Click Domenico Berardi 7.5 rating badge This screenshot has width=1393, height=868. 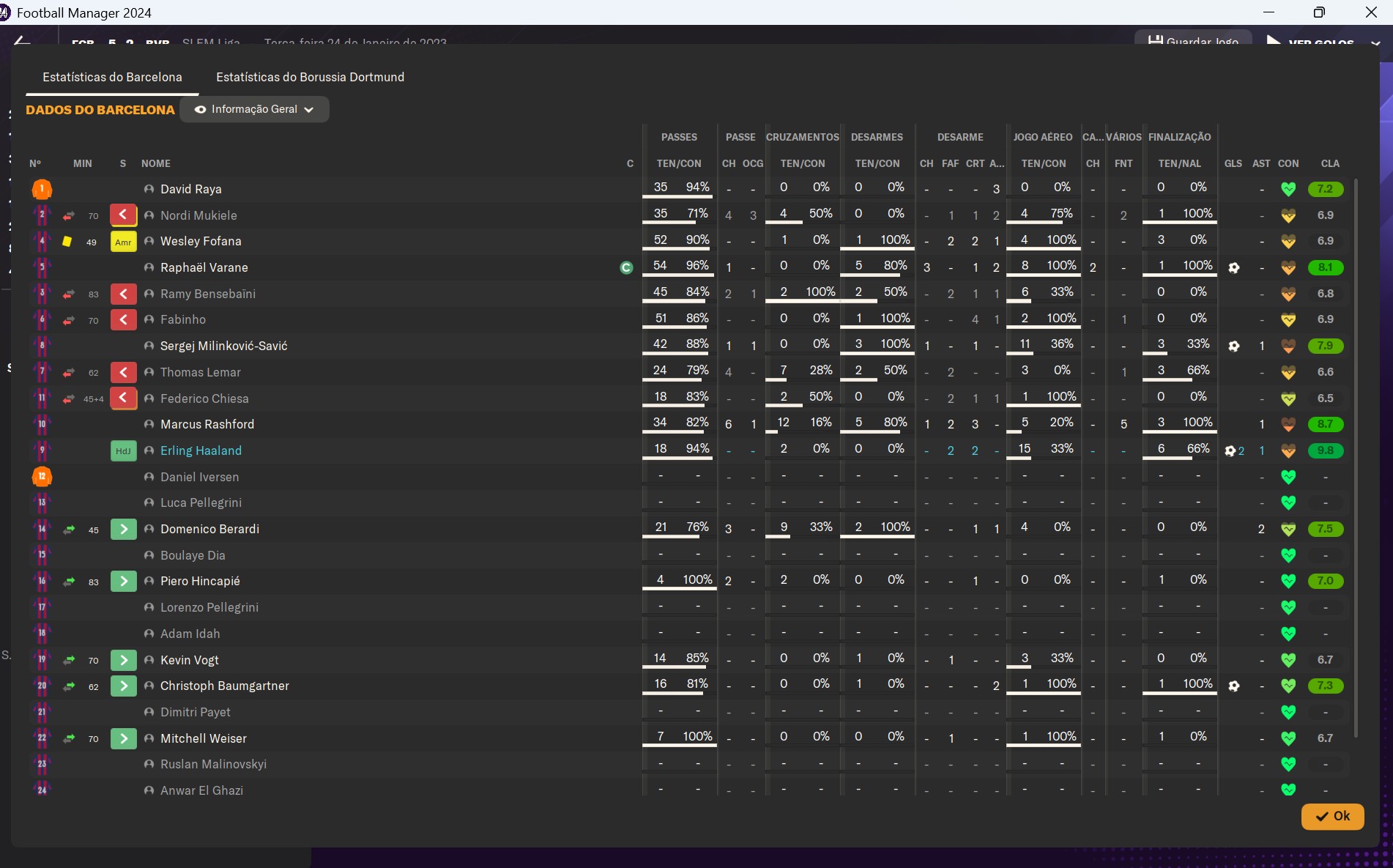coord(1326,529)
